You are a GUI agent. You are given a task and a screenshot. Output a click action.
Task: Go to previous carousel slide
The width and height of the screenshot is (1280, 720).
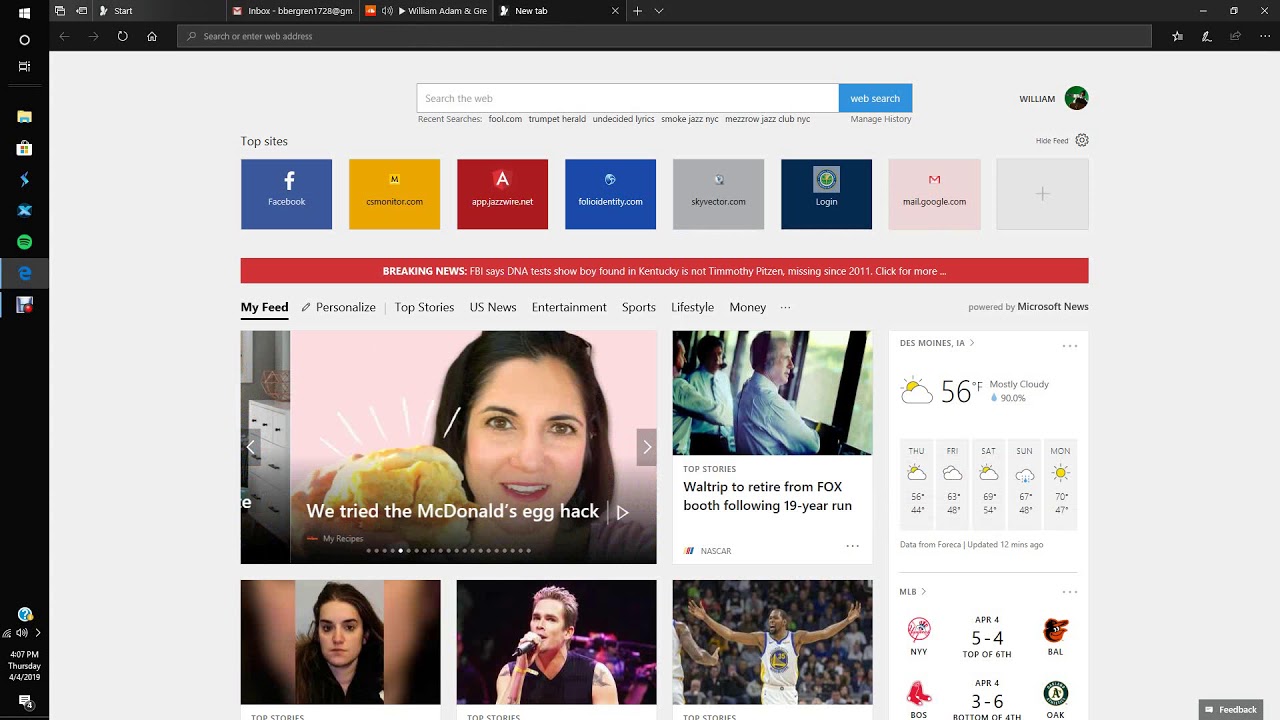click(x=251, y=447)
